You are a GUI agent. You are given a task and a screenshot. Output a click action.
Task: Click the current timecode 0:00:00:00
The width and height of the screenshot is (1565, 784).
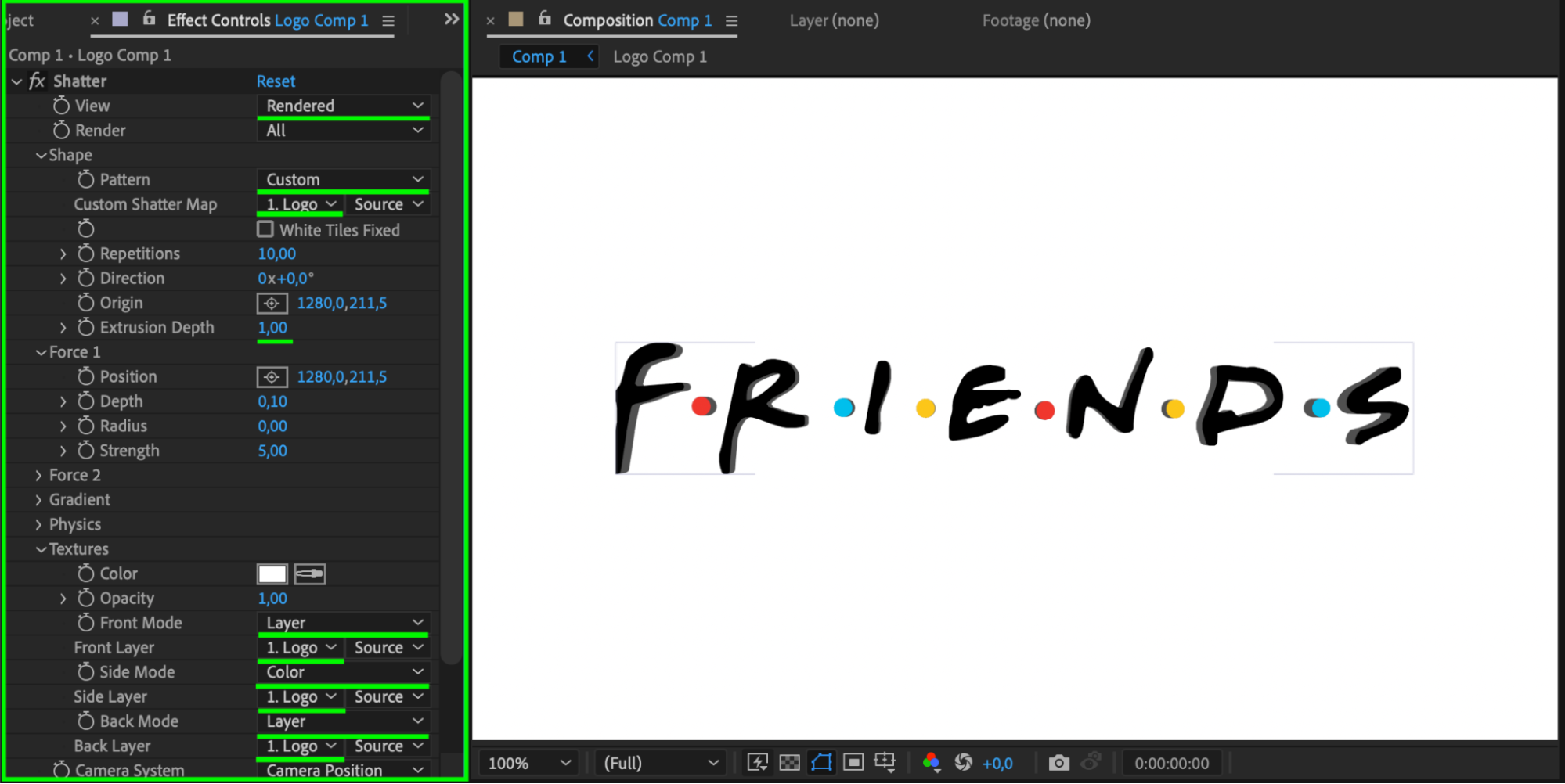coord(1172,764)
